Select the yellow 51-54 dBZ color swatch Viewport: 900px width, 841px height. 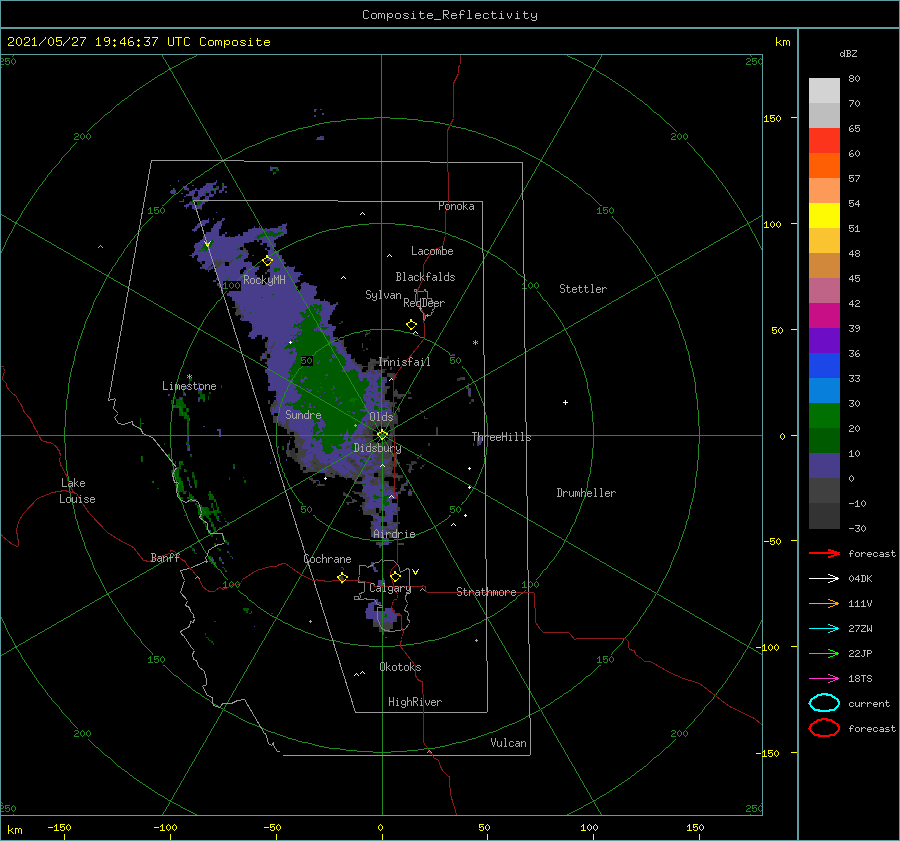click(824, 216)
